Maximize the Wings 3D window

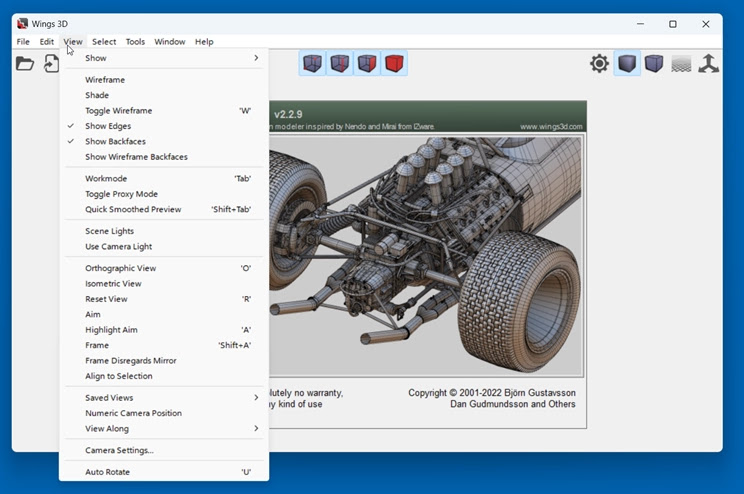tap(673, 24)
